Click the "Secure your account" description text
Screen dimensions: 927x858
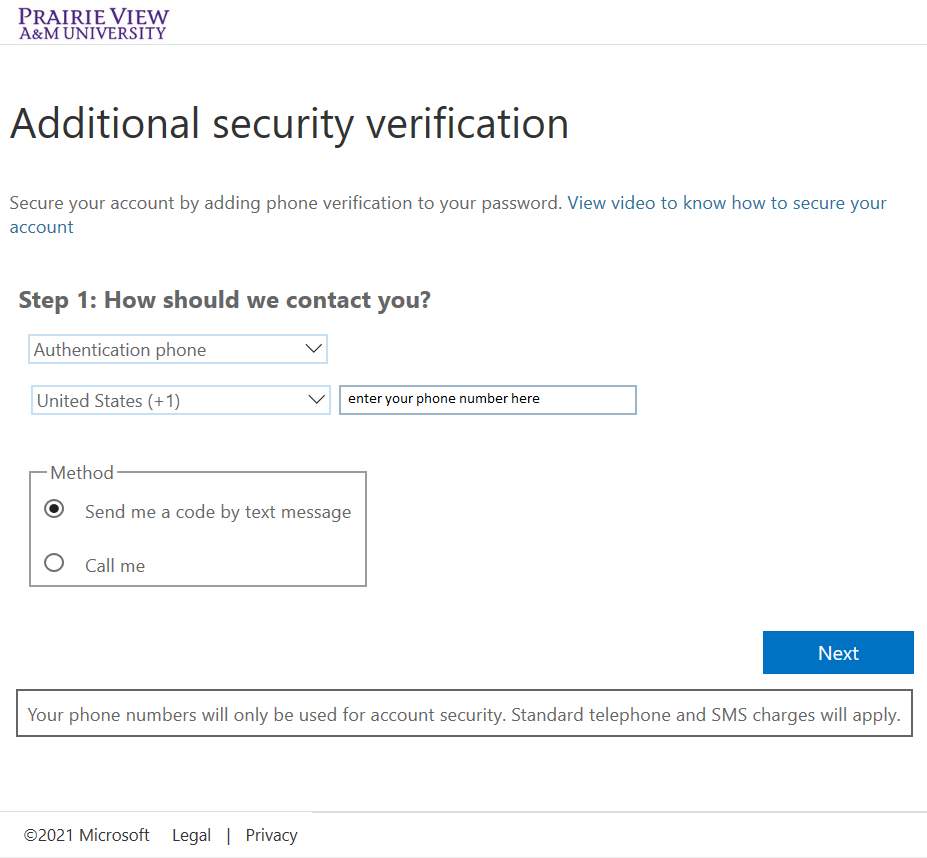285,203
